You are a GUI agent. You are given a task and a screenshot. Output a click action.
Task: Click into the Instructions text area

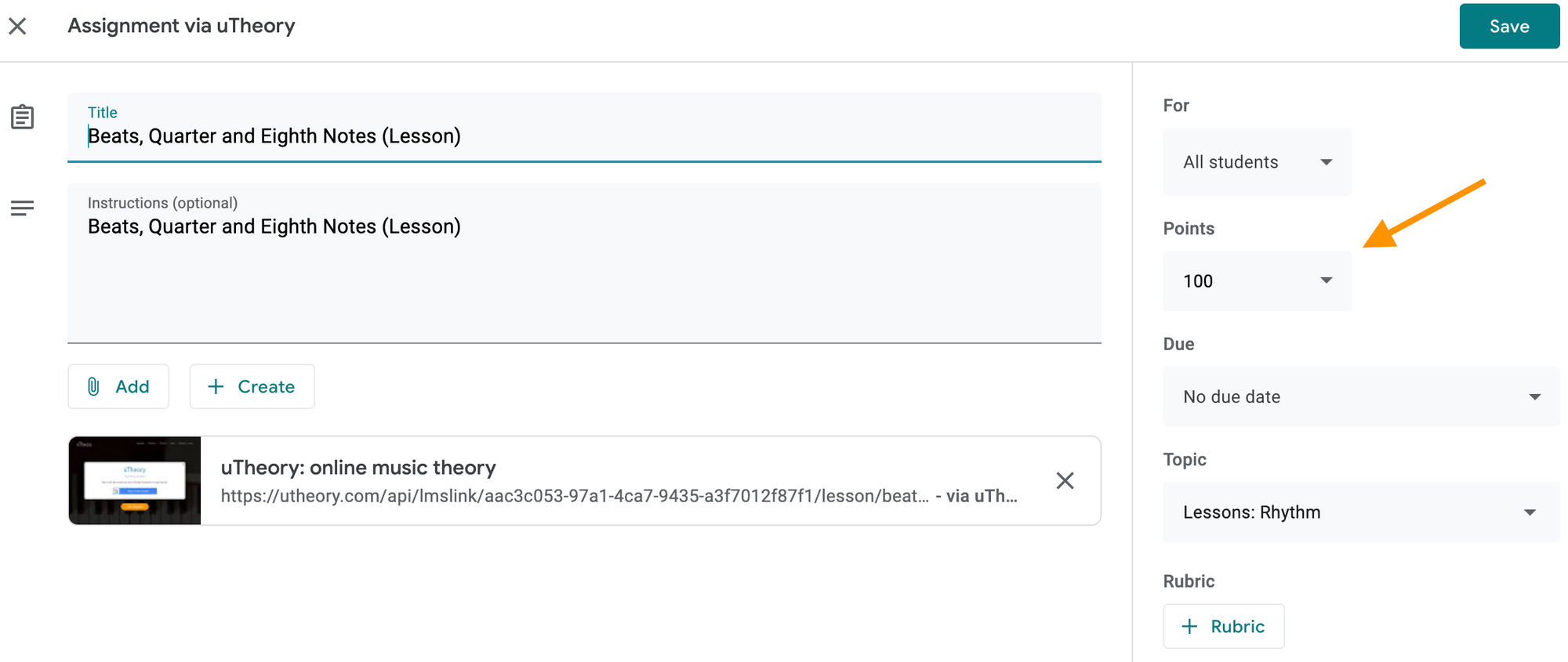[x=584, y=263]
